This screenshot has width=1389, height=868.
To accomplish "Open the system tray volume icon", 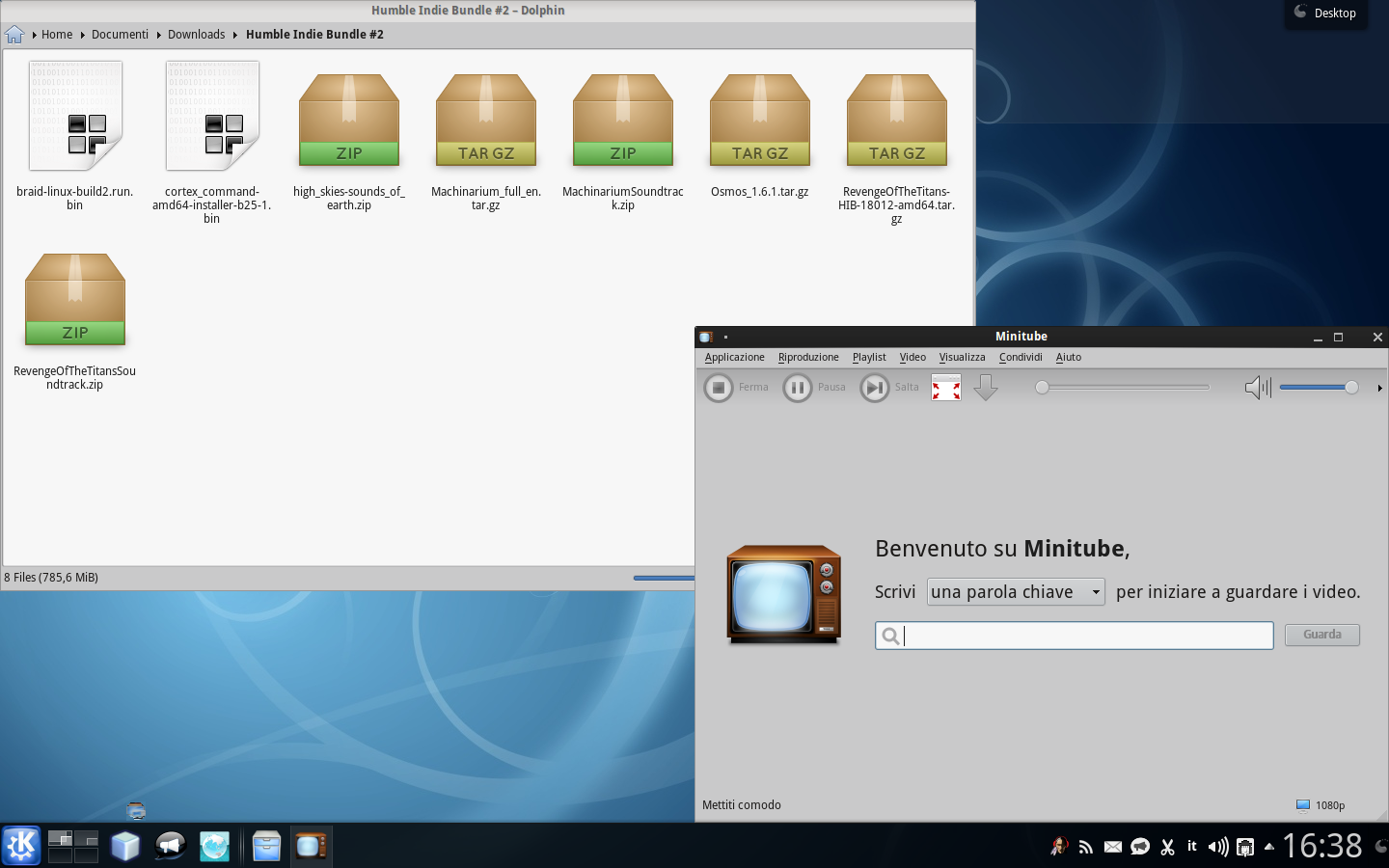I will [1218, 847].
